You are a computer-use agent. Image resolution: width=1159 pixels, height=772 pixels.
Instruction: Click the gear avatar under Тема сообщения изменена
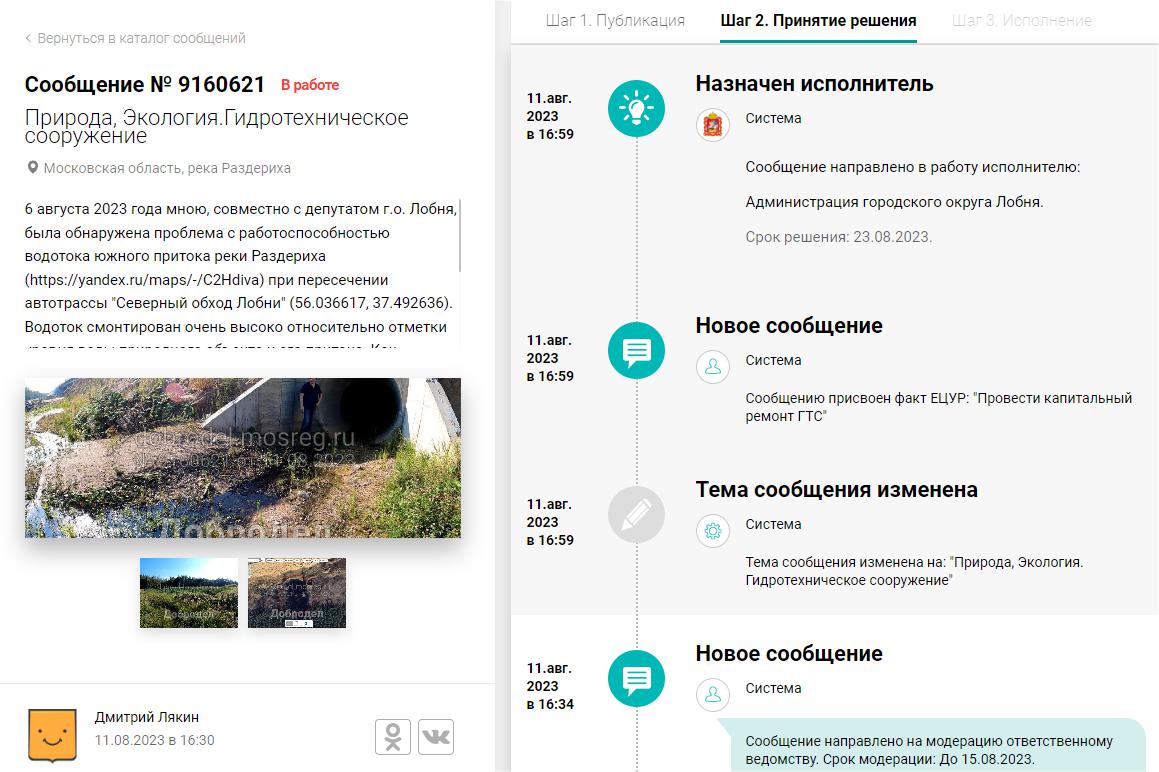tap(713, 531)
